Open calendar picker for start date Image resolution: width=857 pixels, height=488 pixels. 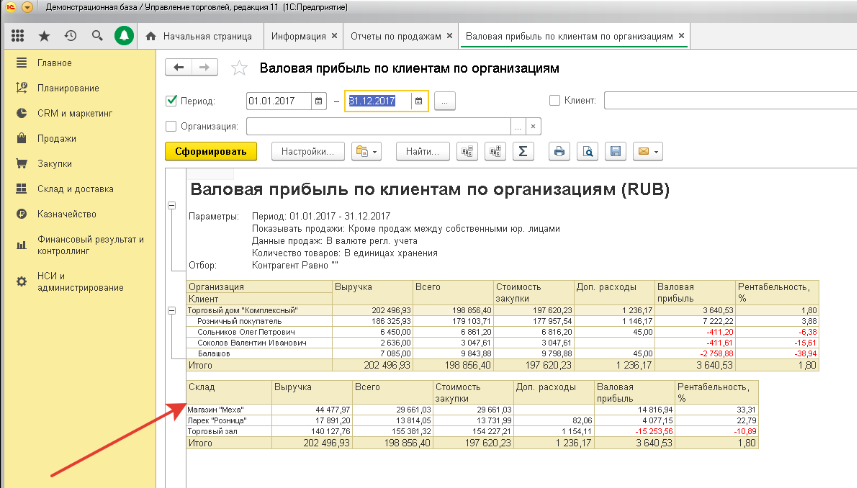(x=319, y=101)
